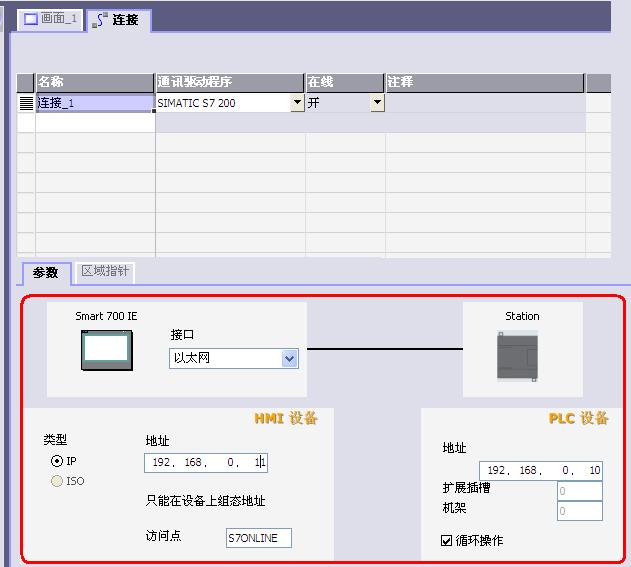
Task: Select the 参数 tab
Action: point(45,272)
